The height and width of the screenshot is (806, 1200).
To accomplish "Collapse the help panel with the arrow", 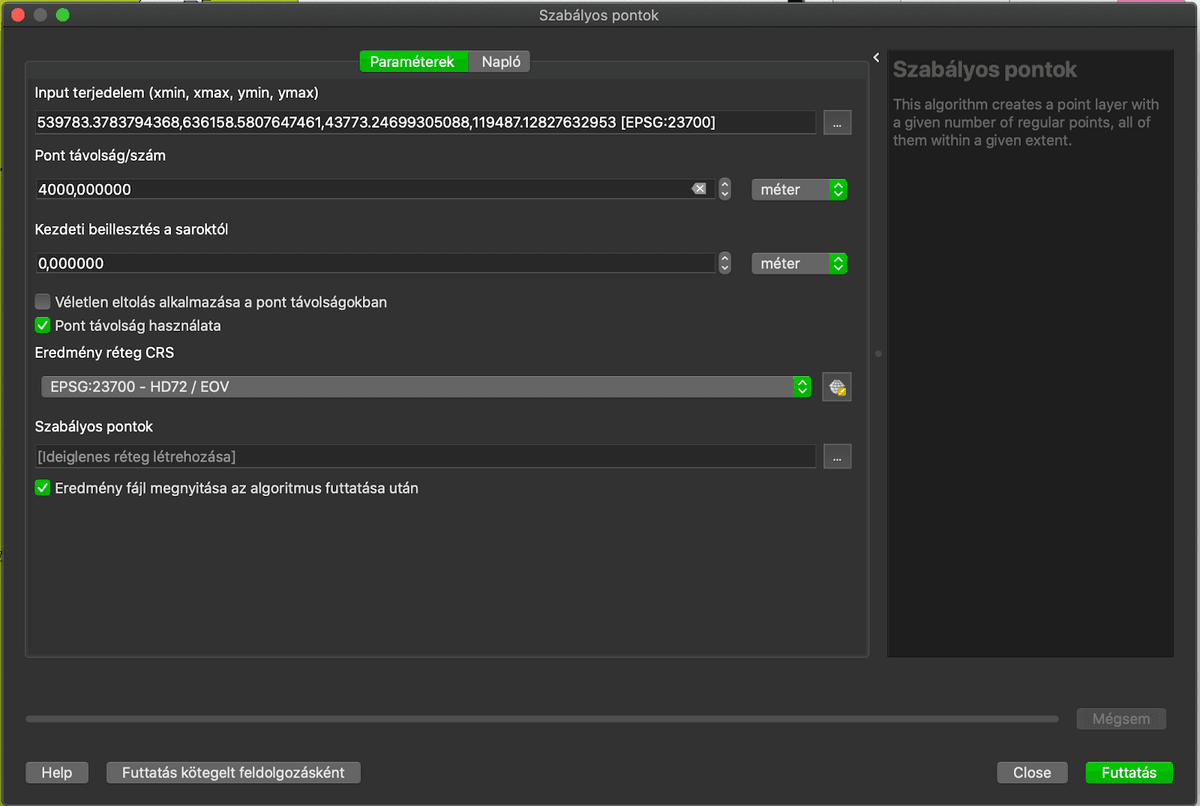I will [x=876, y=58].
